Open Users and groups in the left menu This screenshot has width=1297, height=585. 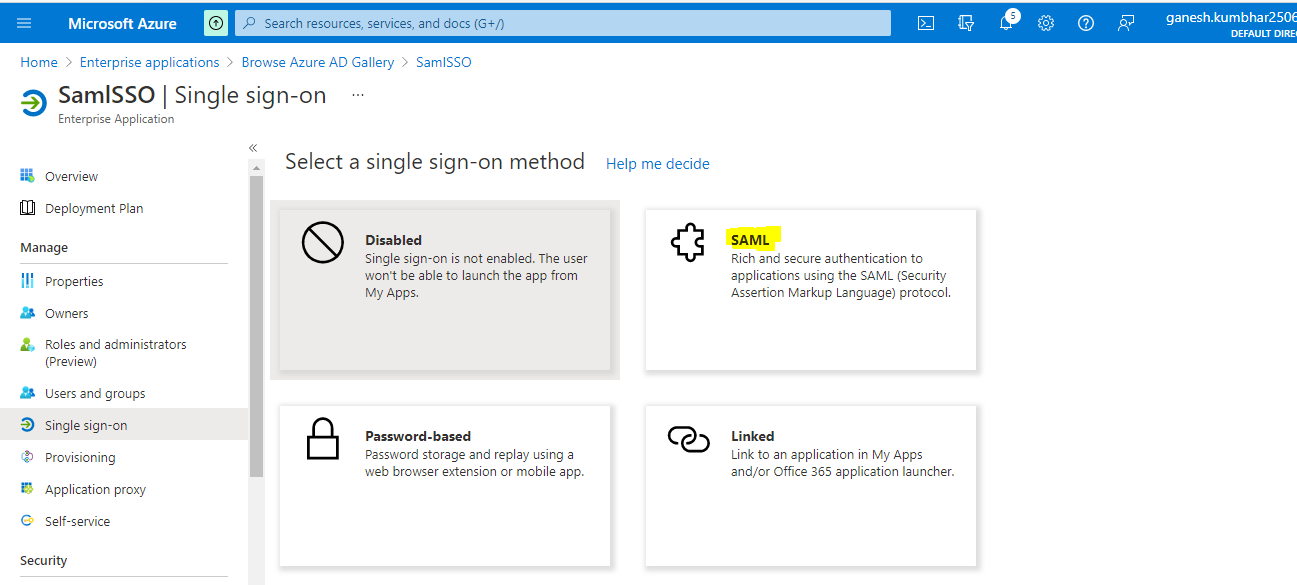95,393
